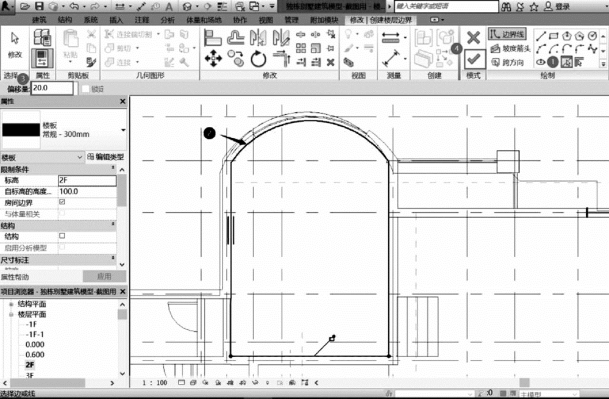Open the 视图 ribbon tab
This screenshot has width=609, height=399.
266,20
